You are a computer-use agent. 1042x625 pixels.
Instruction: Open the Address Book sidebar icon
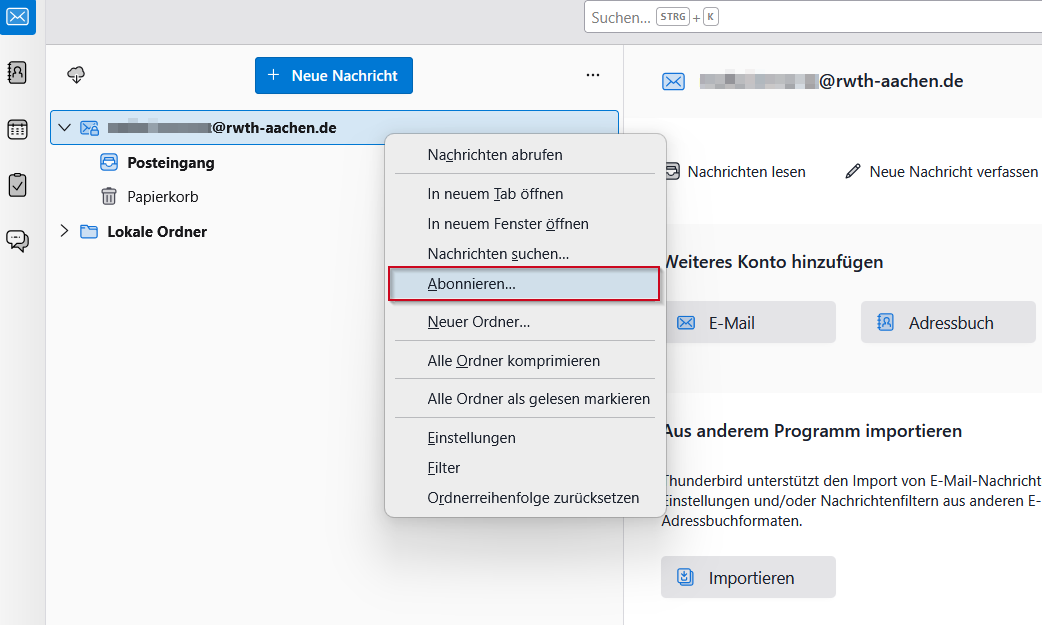(x=17, y=72)
